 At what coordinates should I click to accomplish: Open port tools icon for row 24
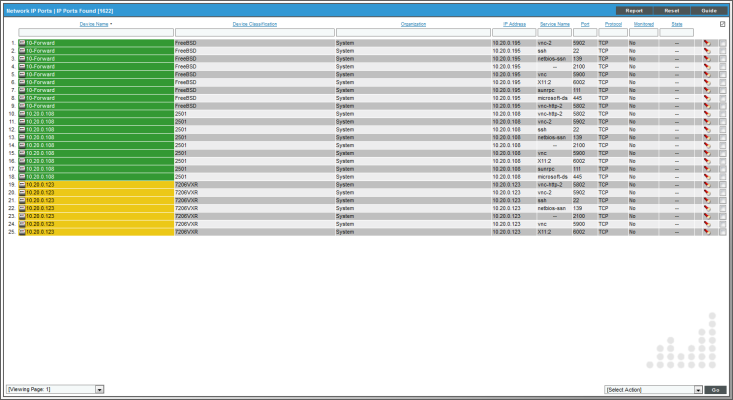coord(707,224)
